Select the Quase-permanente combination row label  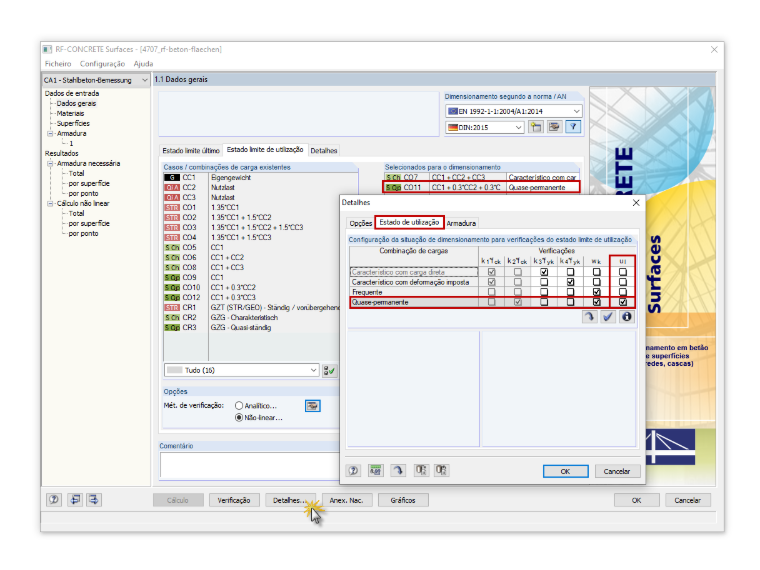pyautogui.click(x=380, y=302)
